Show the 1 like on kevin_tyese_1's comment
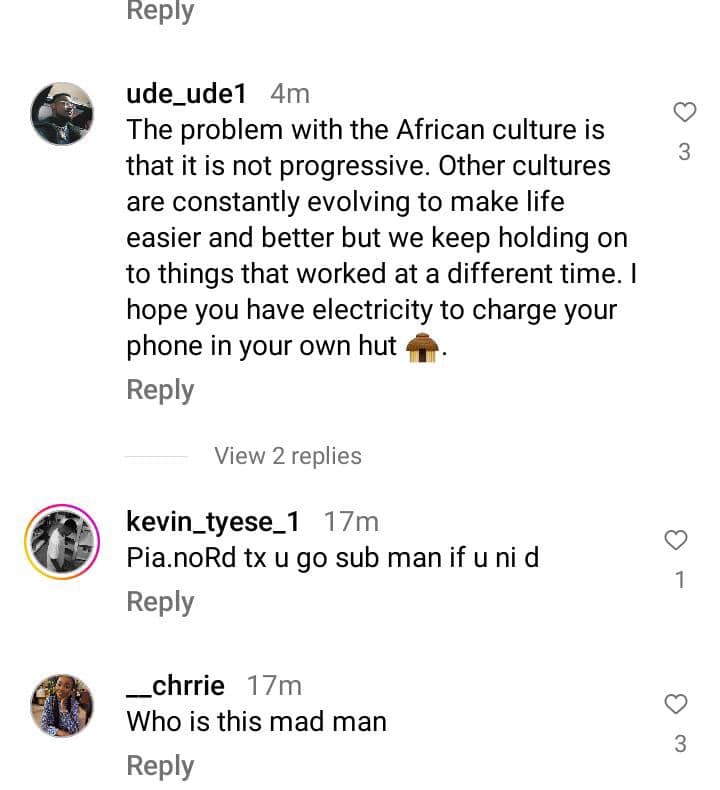Screen dimensions: 720x790 click(679, 580)
